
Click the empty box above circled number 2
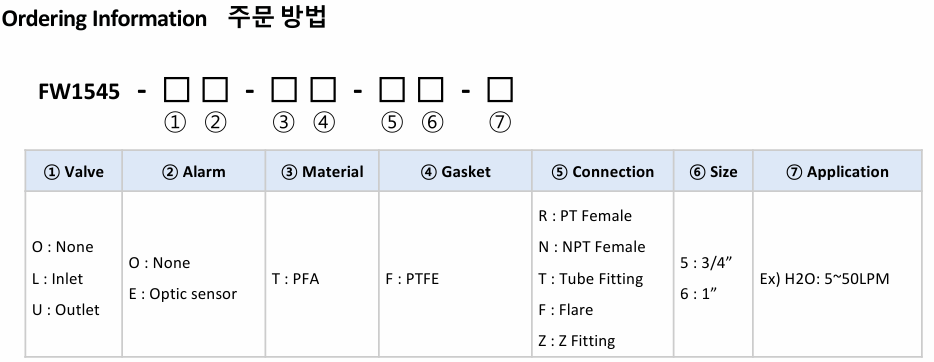coord(215,90)
